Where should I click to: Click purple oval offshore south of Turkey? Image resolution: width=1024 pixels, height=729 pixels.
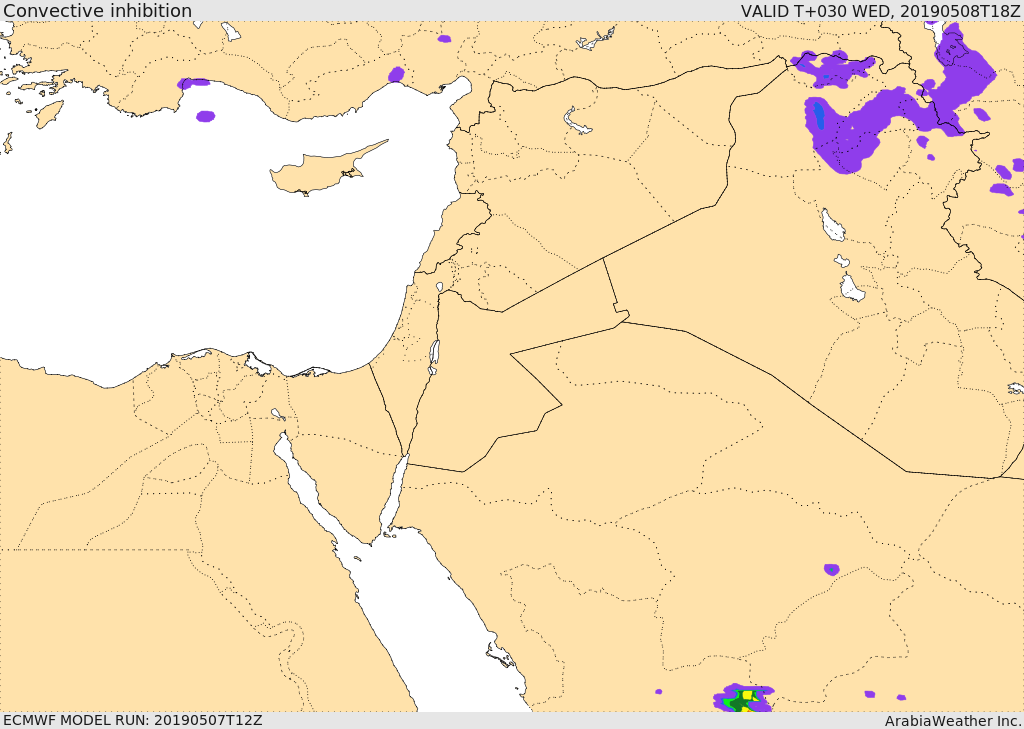[x=206, y=116]
